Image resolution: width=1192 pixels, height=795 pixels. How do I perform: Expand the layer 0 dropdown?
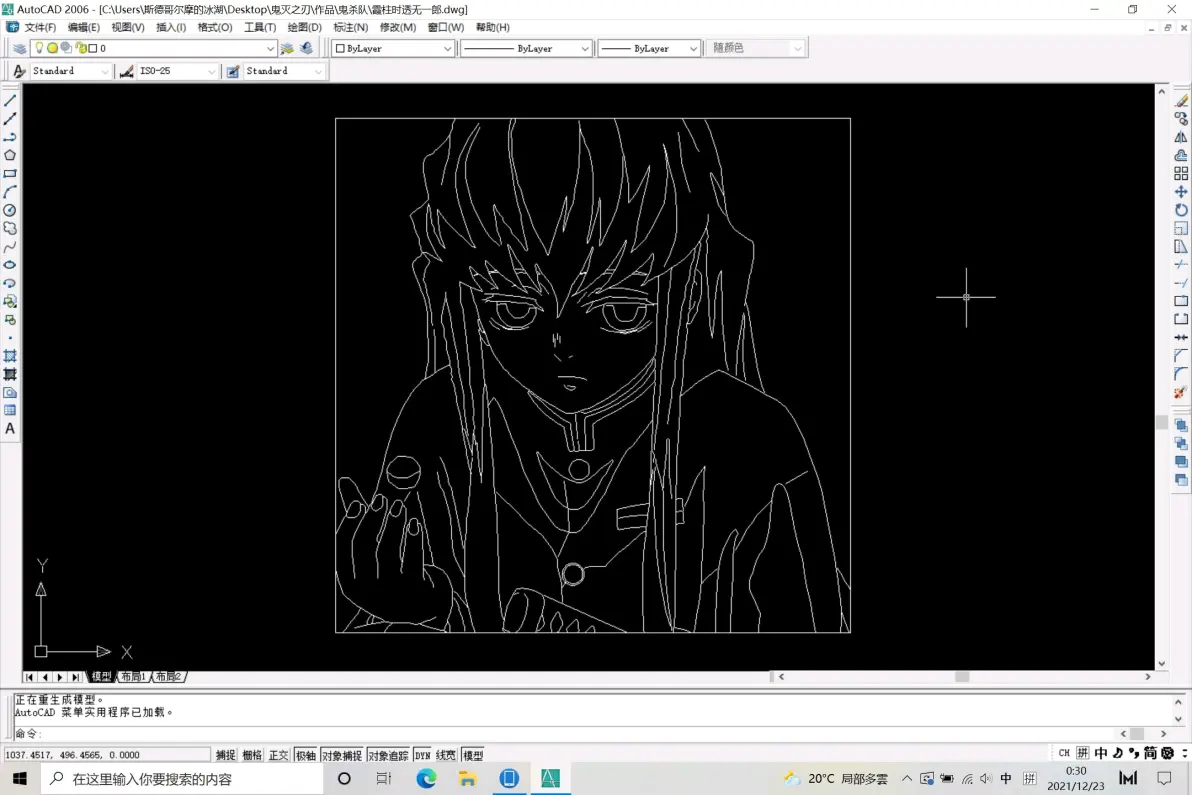270,48
